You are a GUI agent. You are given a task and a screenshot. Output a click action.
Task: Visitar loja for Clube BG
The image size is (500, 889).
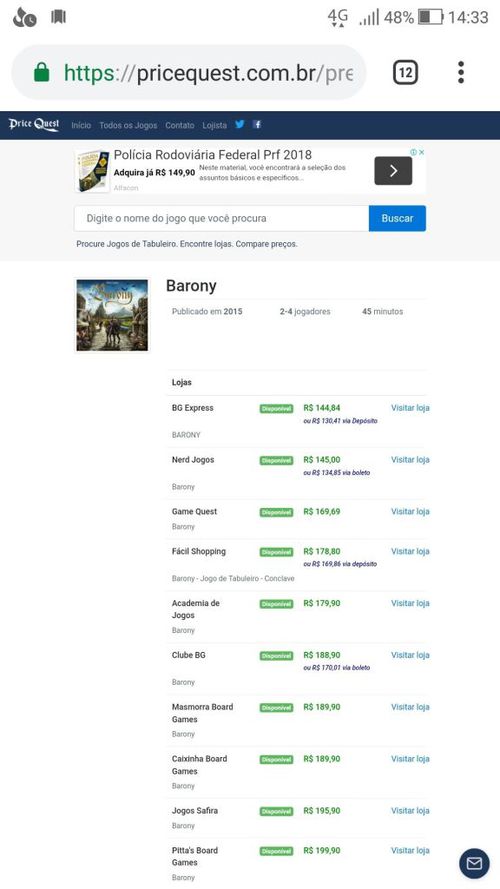[x=410, y=655]
